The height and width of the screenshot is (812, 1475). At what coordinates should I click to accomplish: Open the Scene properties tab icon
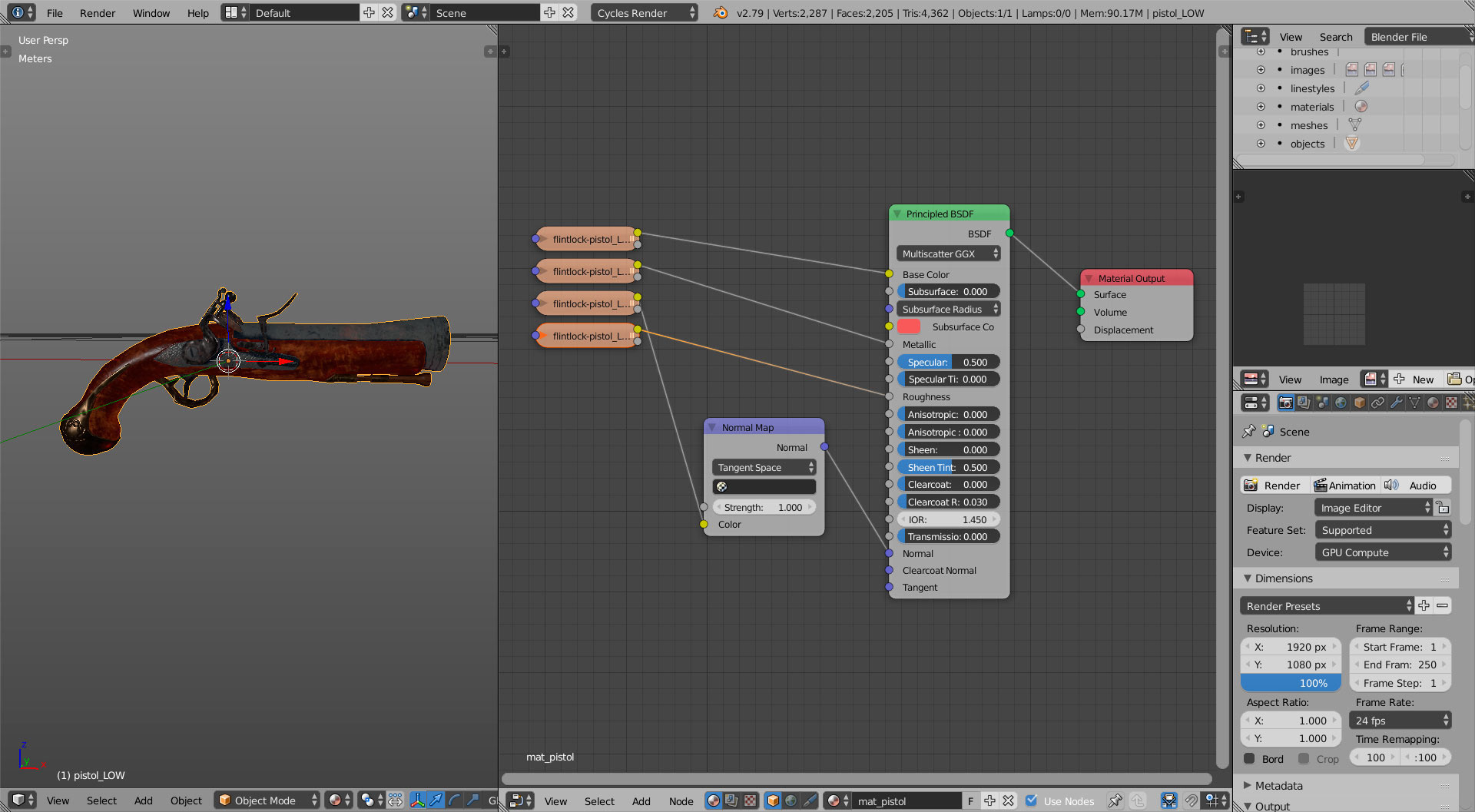pyautogui.click(x=1322, y=403)
